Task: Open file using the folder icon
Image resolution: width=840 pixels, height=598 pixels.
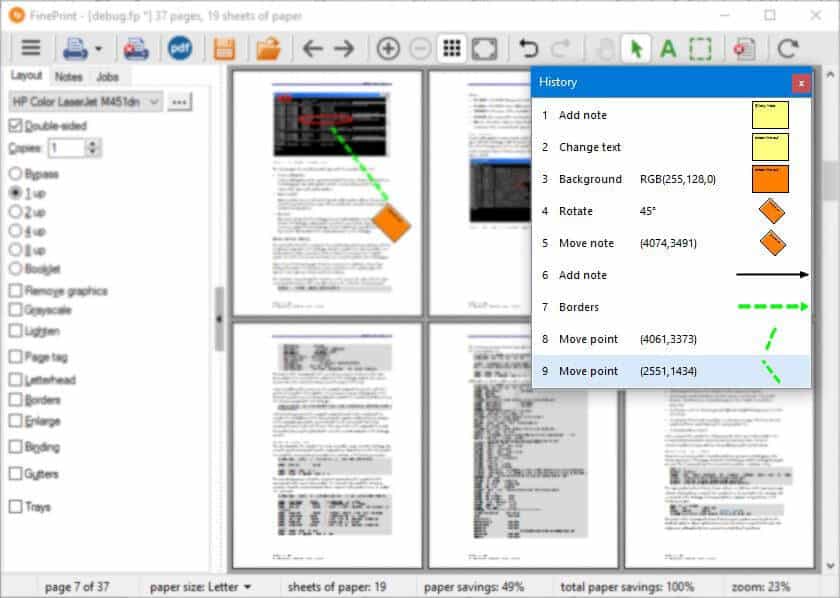Action: 267,48
